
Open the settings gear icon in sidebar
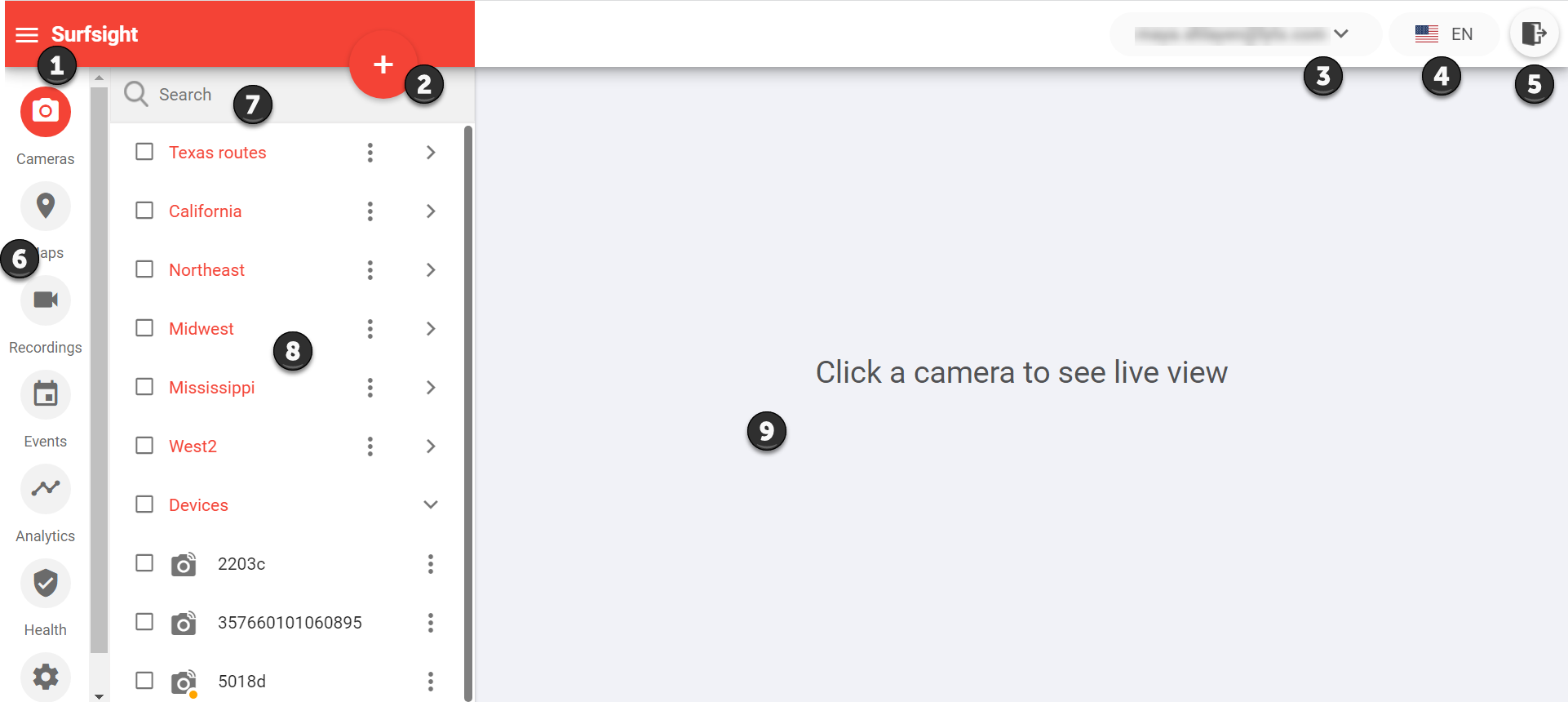pyautogui.click(x=46, y=677)
